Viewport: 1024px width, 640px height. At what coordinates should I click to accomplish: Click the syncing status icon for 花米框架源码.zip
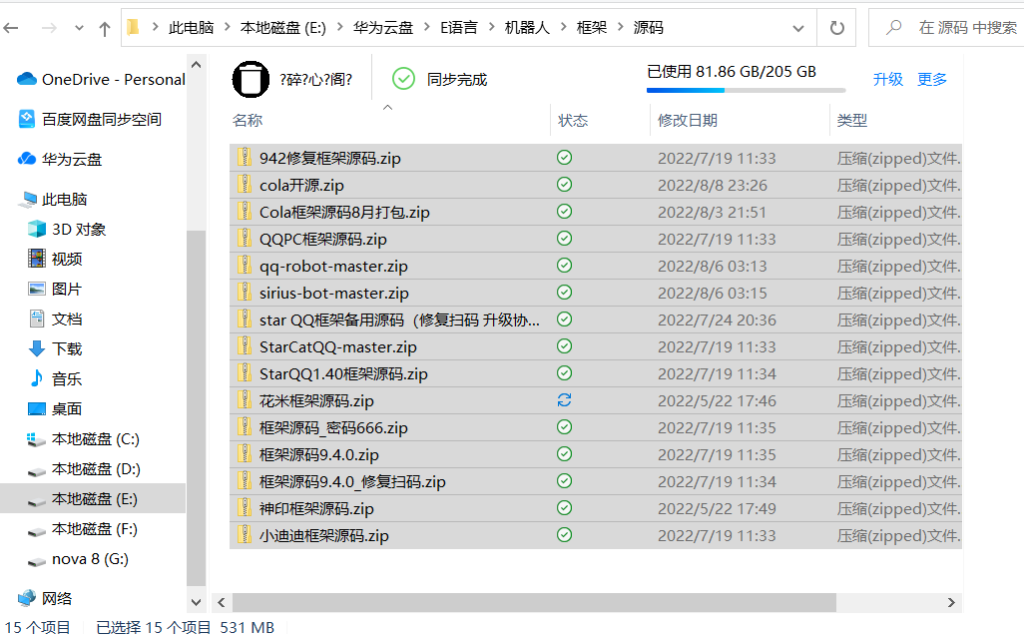(x=564, y=400)
